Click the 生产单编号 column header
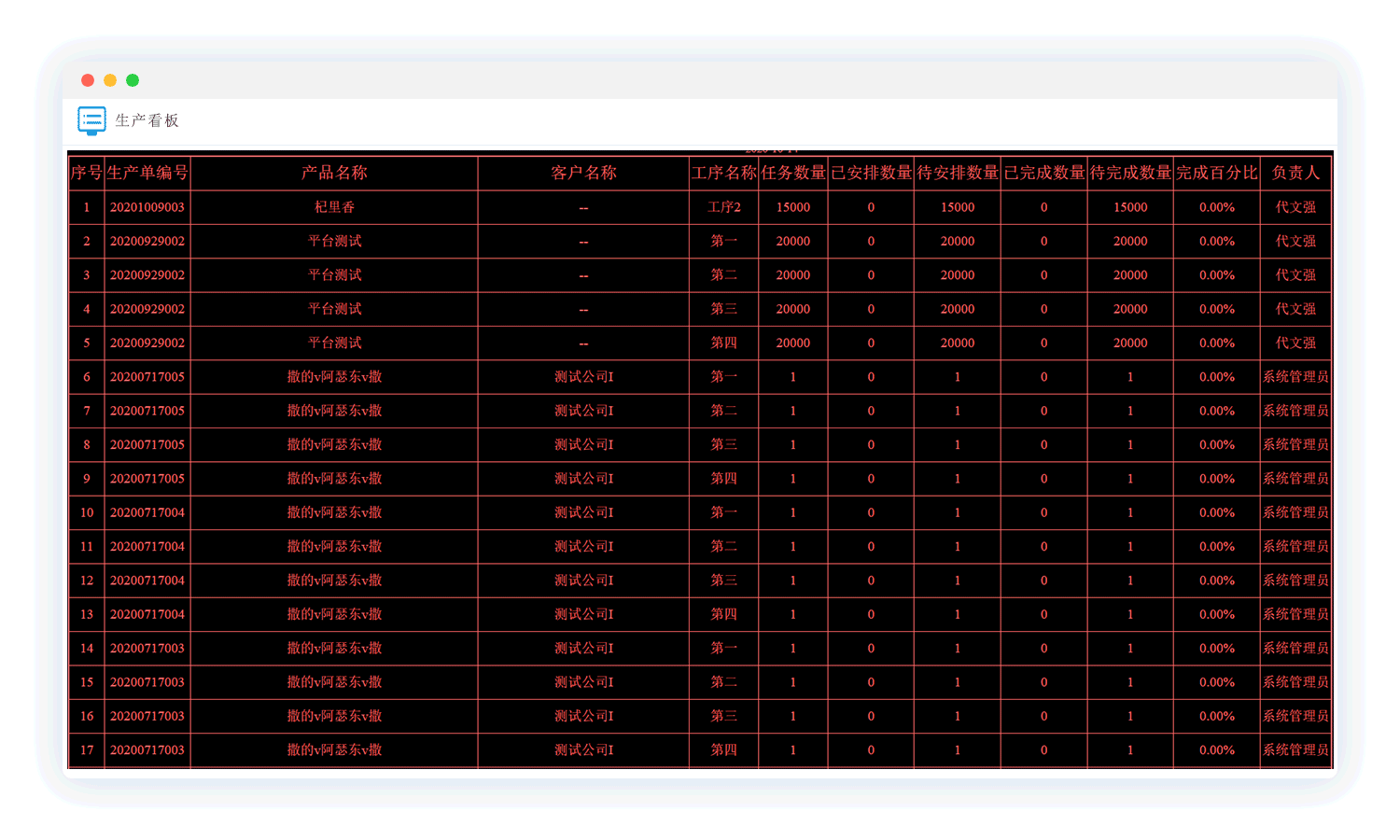This screenshot has height=840, width=1400. [x=147, y=173]
